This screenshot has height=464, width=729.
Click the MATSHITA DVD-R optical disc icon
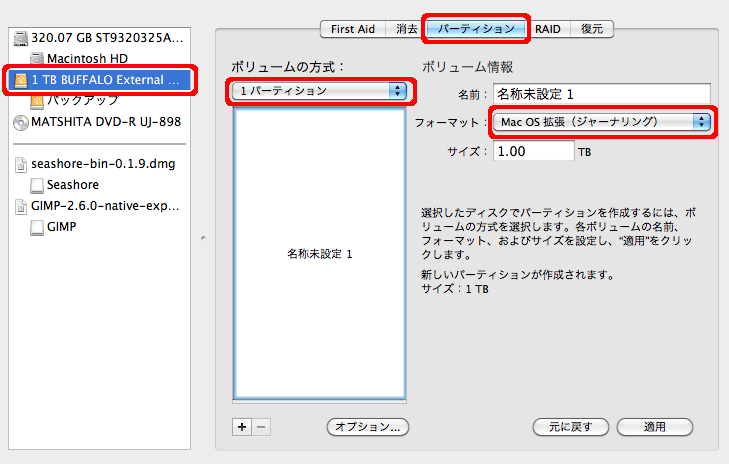[x=21, y=122]
